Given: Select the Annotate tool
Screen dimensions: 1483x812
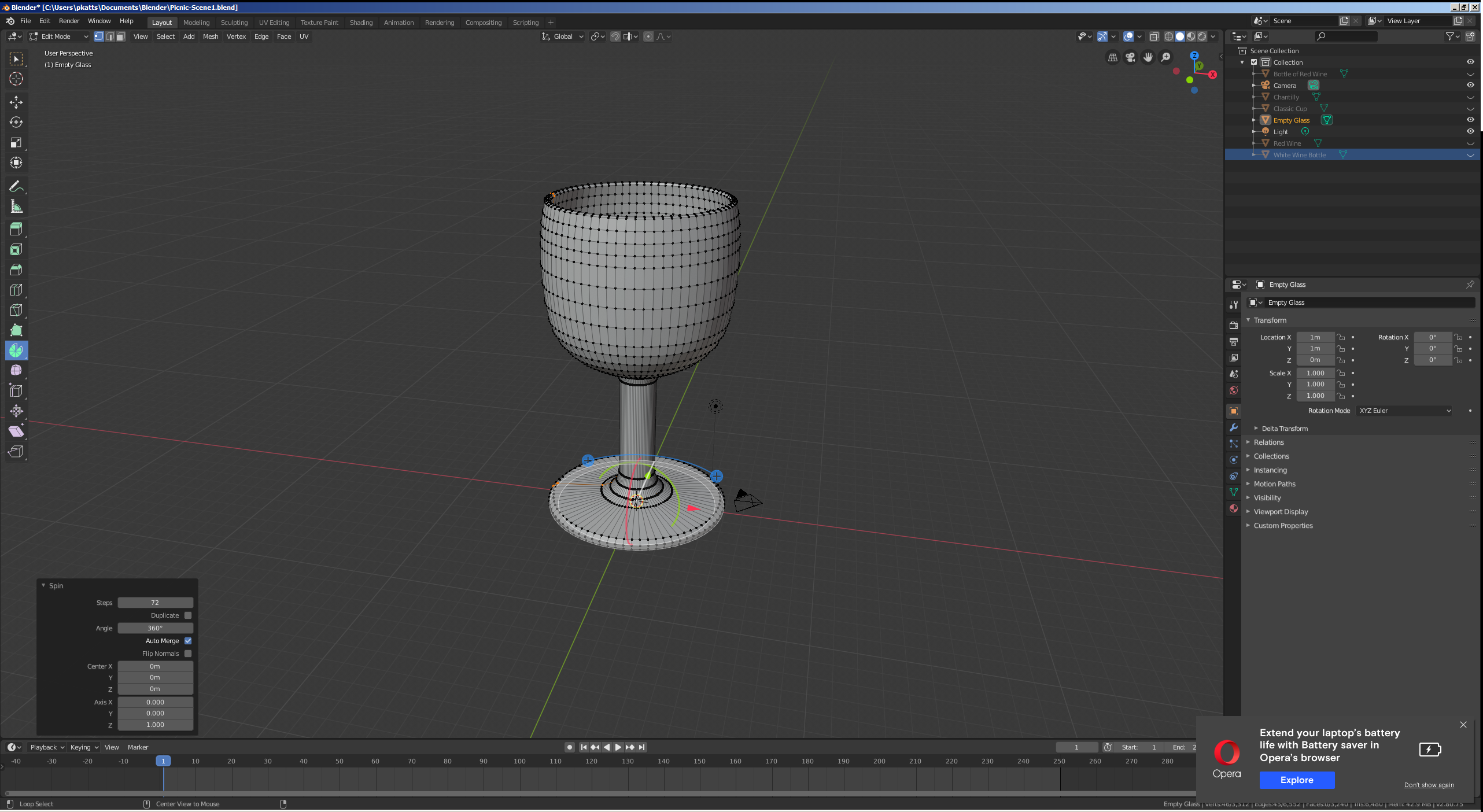Looking at the screenshot, I should pos(16,186).
